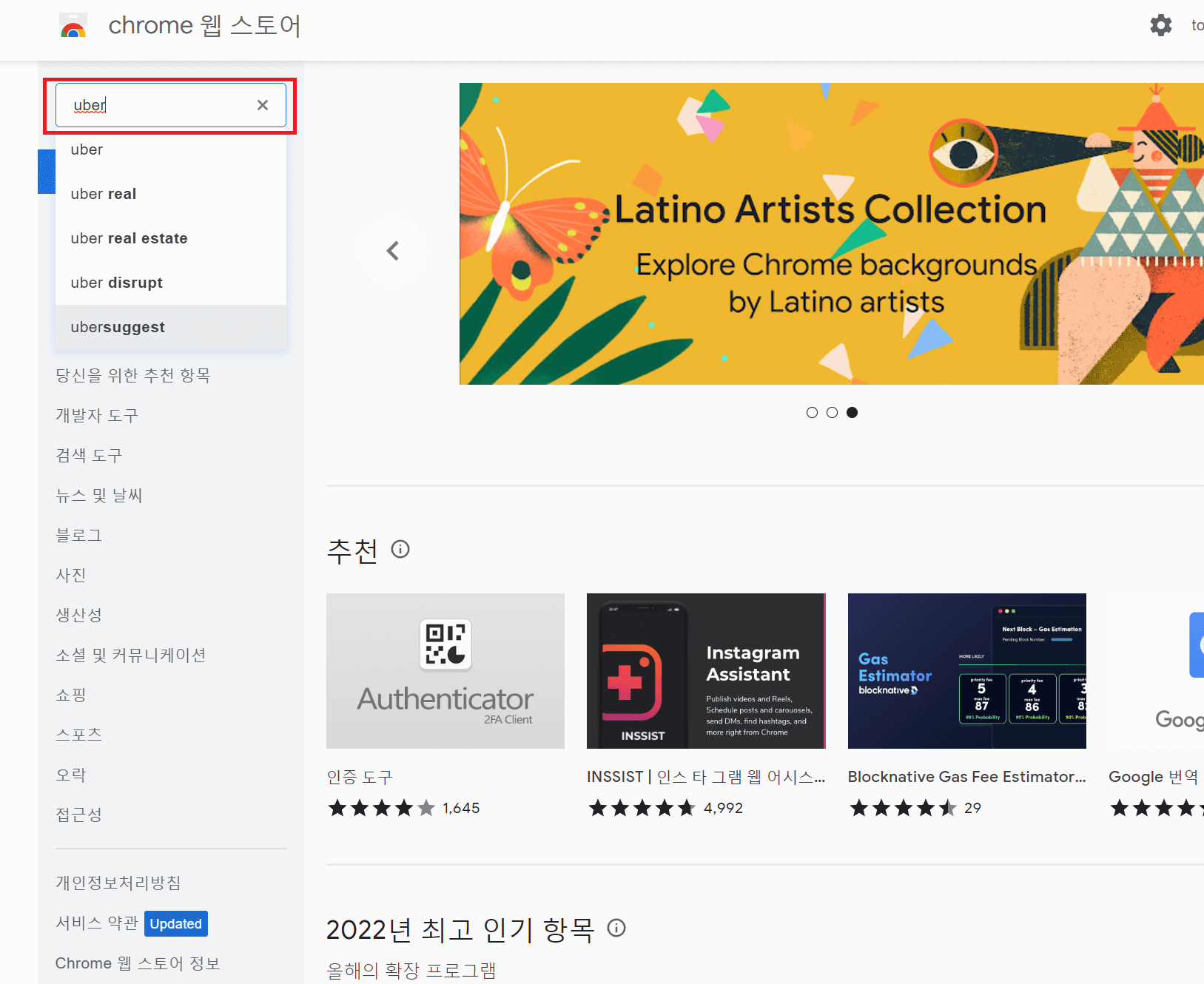This screenshot has height=984, width=1204.
Task: Click the 2022년 최고 인기 항목 heading
Action: point(460,929)
